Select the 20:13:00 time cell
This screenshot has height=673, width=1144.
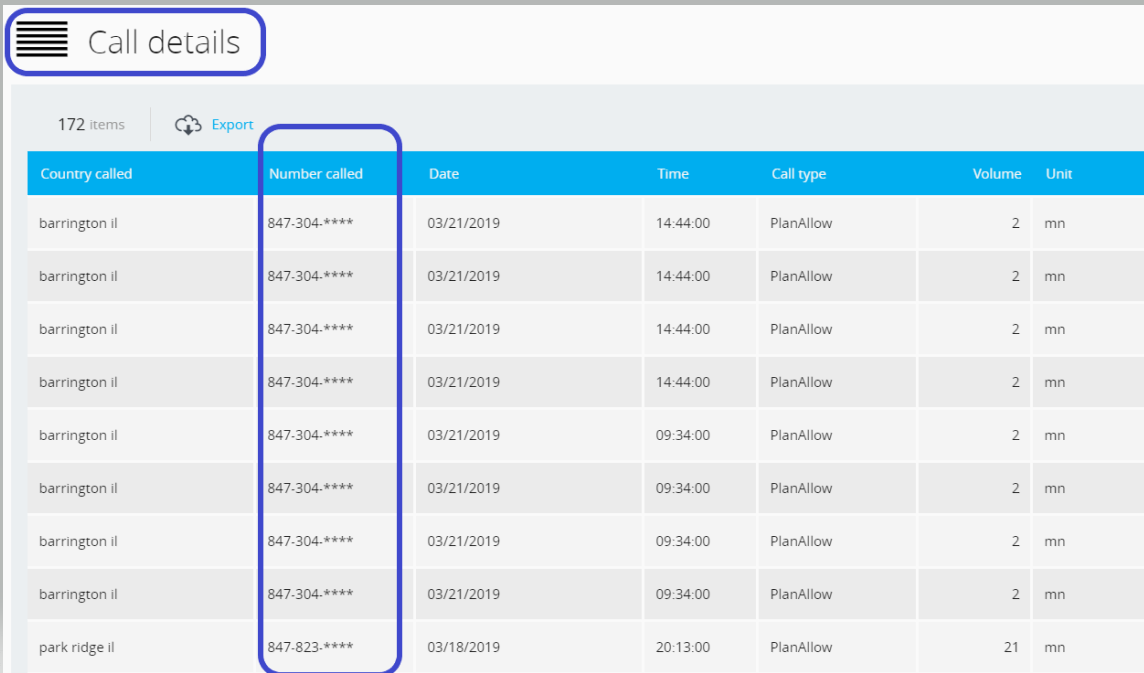(x=683, y=647)
